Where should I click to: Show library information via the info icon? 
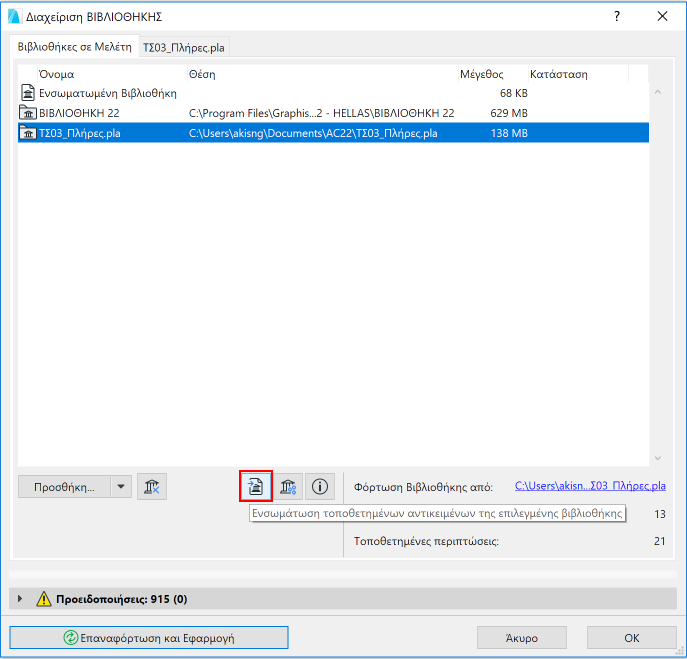click(320, 486)
